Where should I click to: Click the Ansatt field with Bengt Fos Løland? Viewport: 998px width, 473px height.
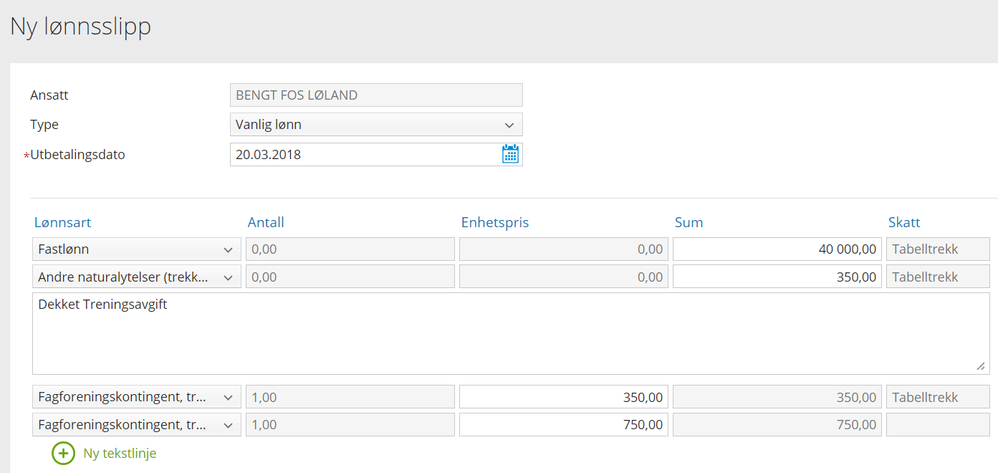(376, 95)
